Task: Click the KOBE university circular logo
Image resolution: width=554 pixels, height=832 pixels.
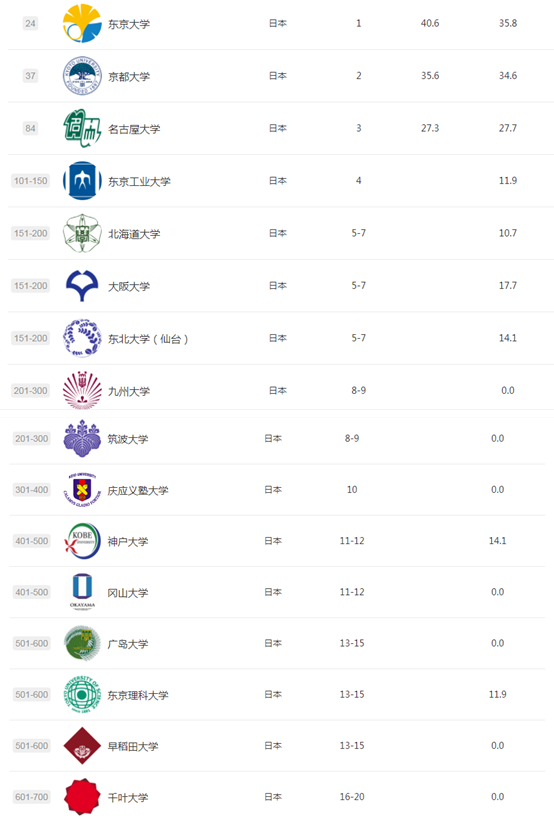Action: pos(82,541)
